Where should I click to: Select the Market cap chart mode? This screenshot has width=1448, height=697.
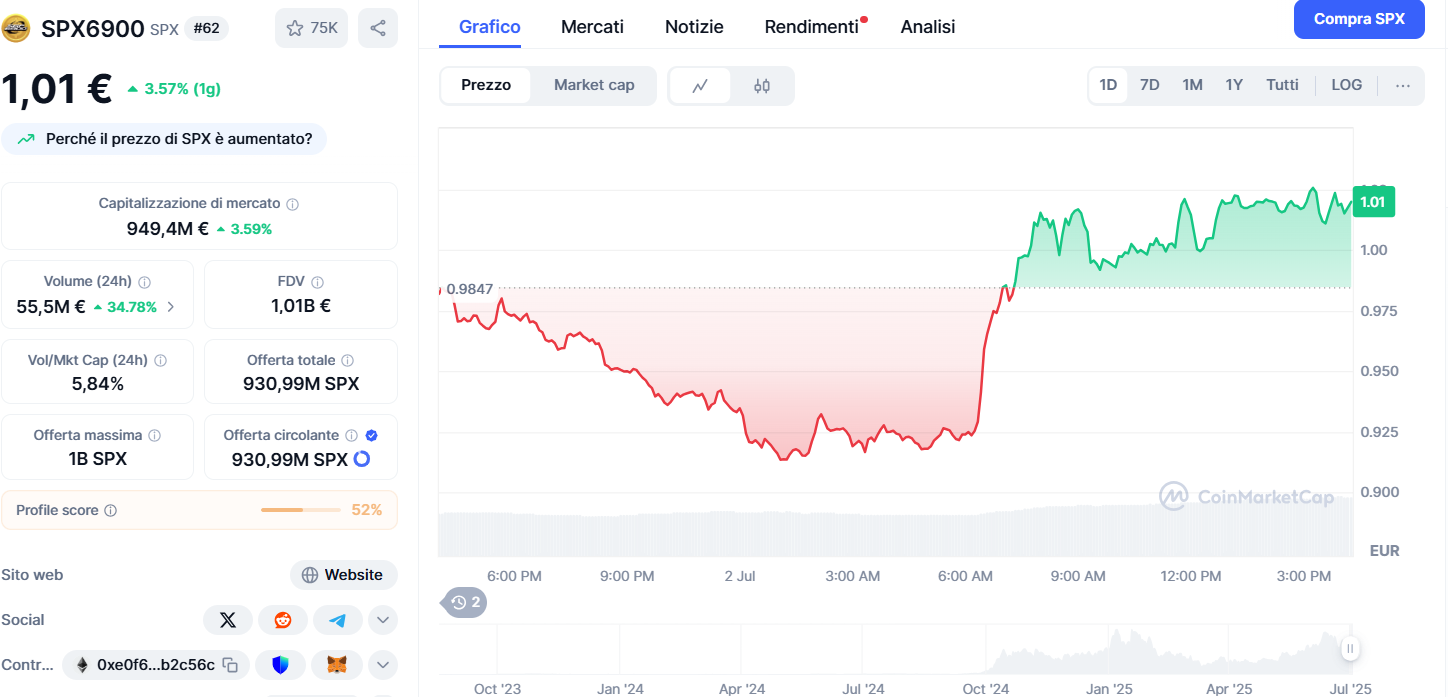tap(594, 85)
